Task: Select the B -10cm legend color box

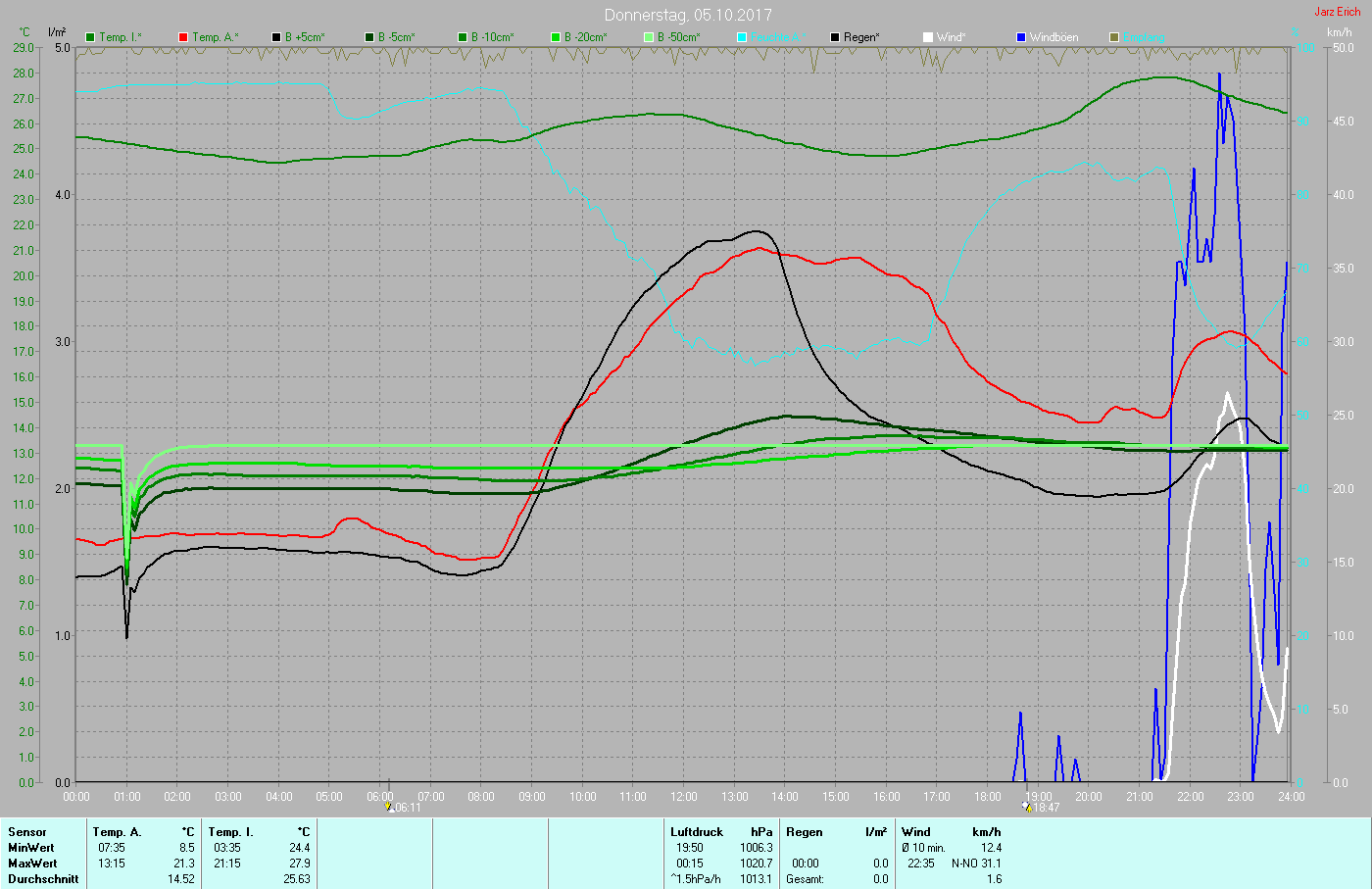Action: (463, 37)
